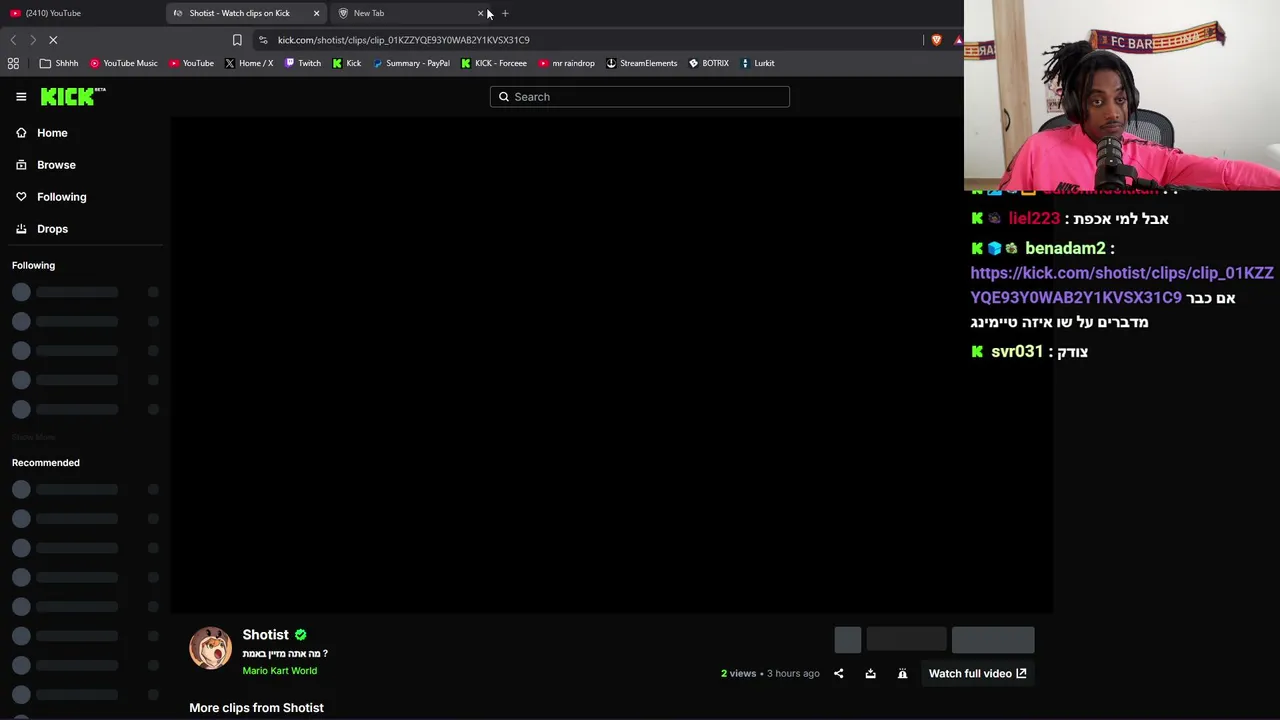Focus the Kick Search field
This screenshot has height=720, width=1280.
[x=640, y=97]
